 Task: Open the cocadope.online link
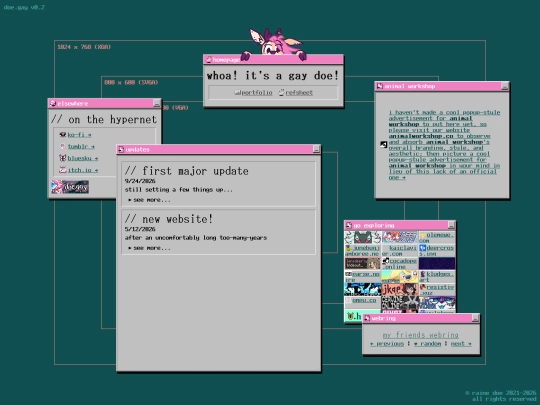399,263
